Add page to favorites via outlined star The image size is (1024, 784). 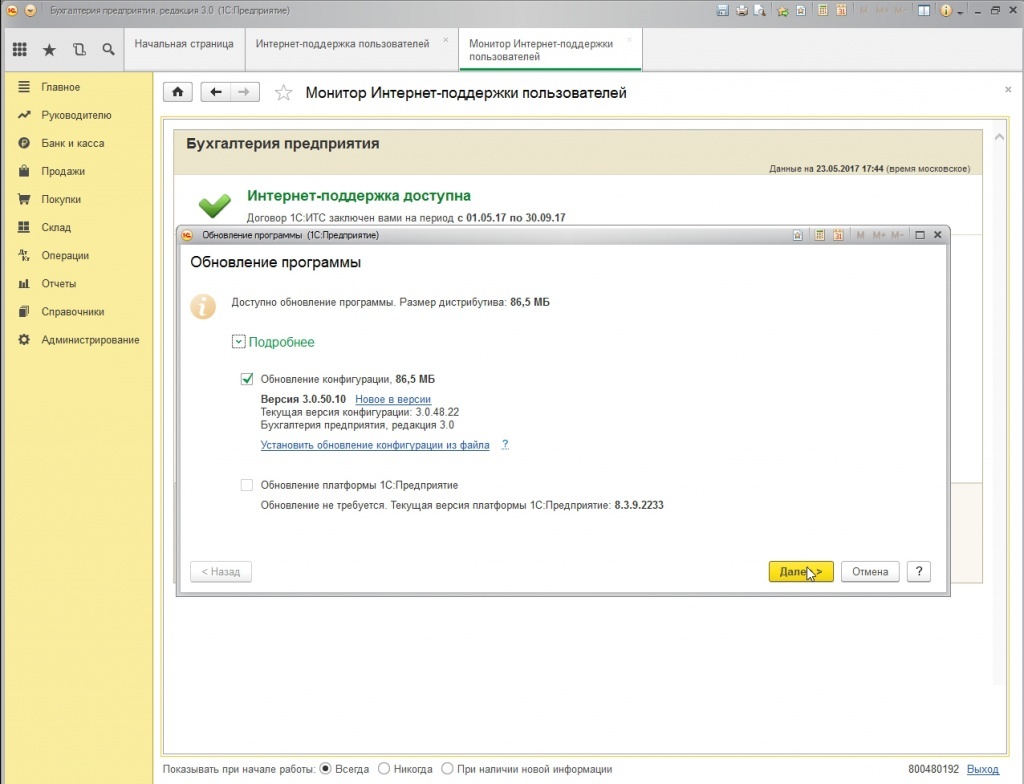click(x=284, y=93)
